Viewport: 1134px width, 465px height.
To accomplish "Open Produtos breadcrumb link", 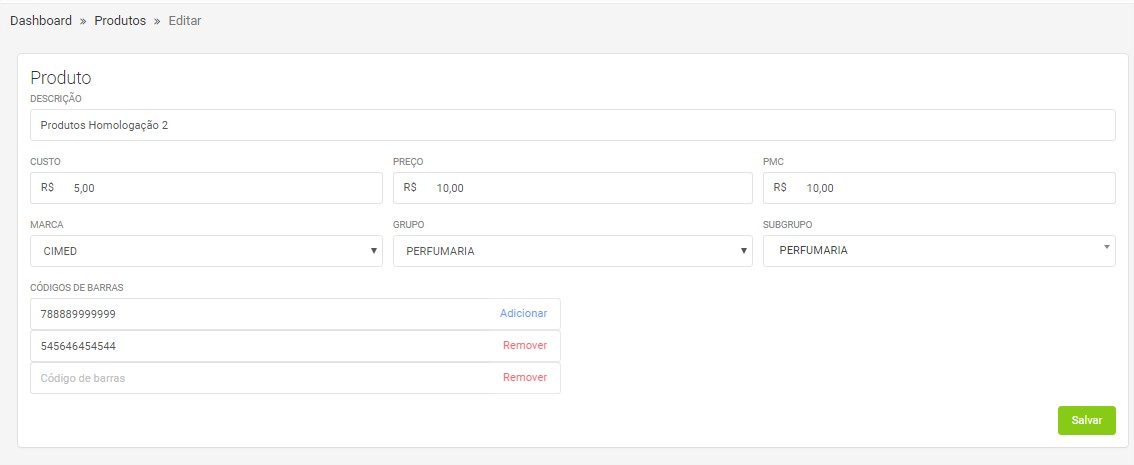I will (120, 21).
